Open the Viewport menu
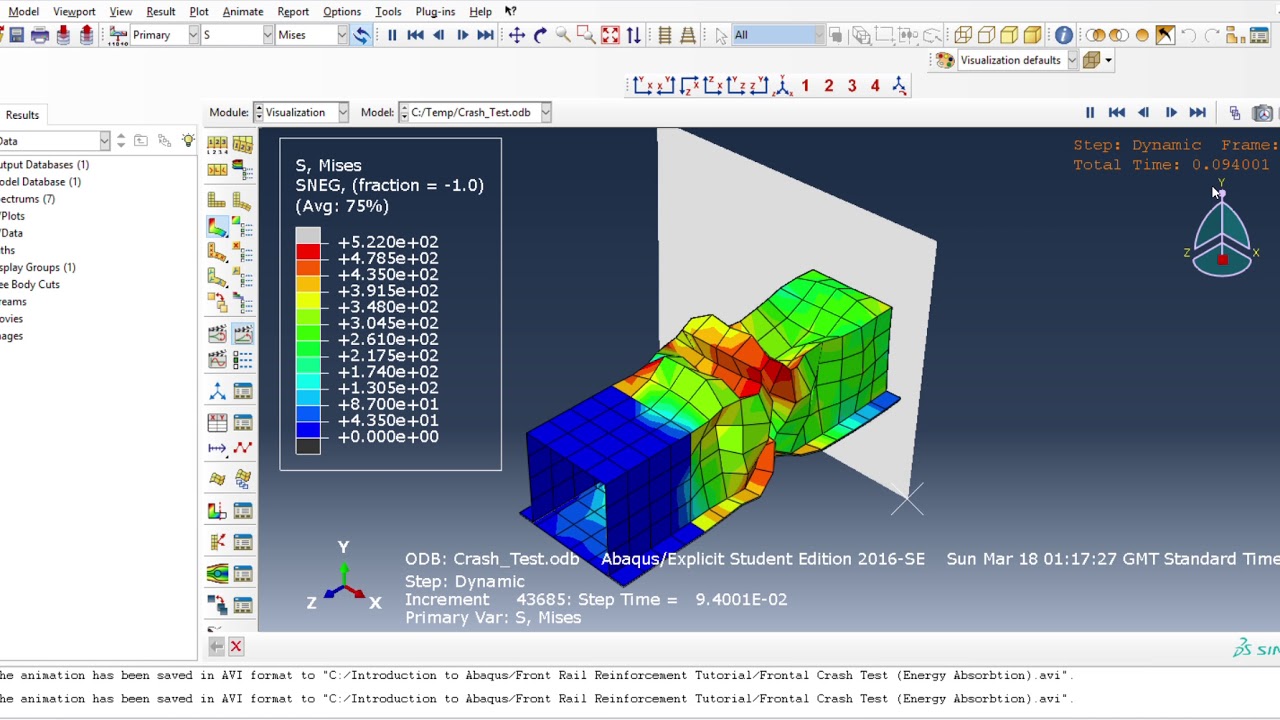This screenshot has width=1280, height=720. click(74, 11)
